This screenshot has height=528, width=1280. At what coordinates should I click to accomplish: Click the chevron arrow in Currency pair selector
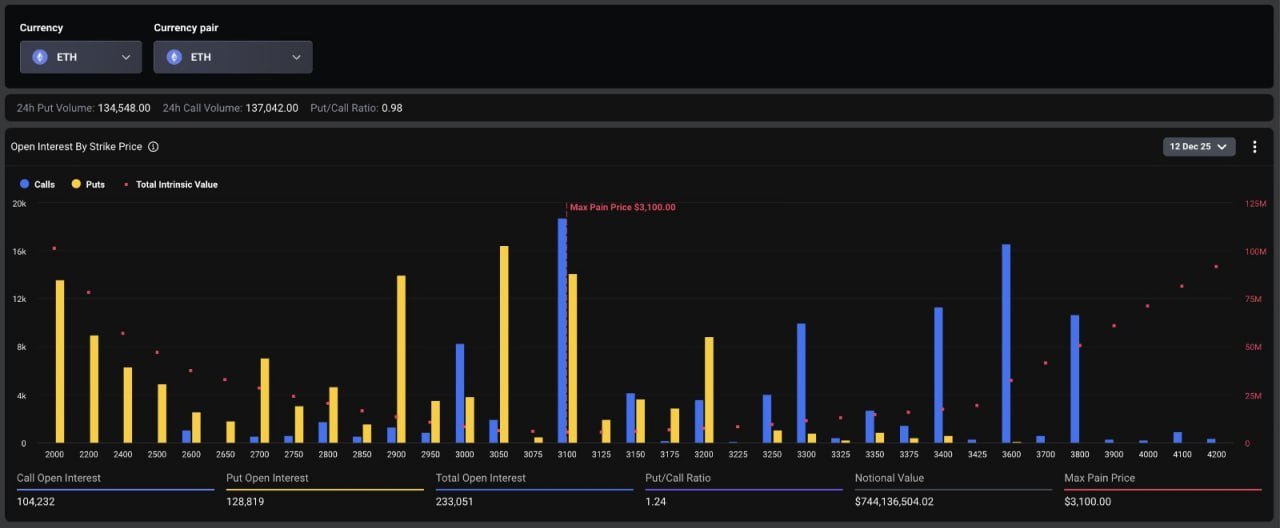click(x=296, y=57)
